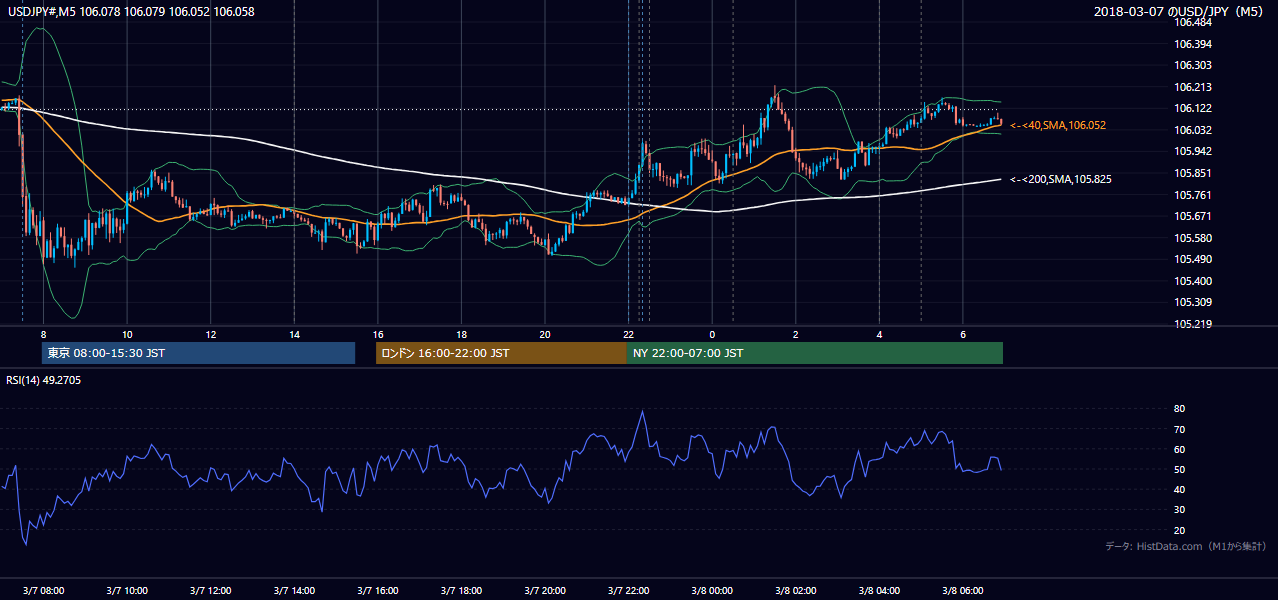Click hour tick 16 under price chart
The image size is (1278, 600).
pyautogui.click(x=377, y=334)
